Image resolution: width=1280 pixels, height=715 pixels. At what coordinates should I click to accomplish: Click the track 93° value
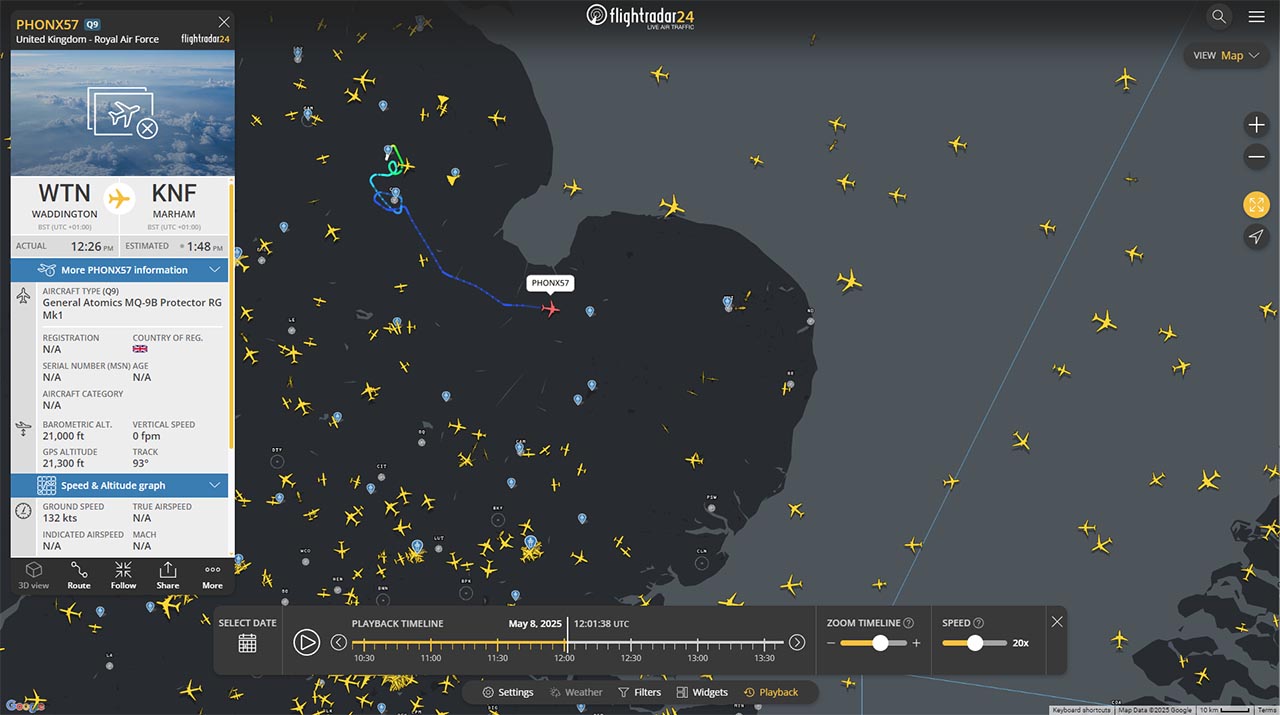[x=141, y=463]
